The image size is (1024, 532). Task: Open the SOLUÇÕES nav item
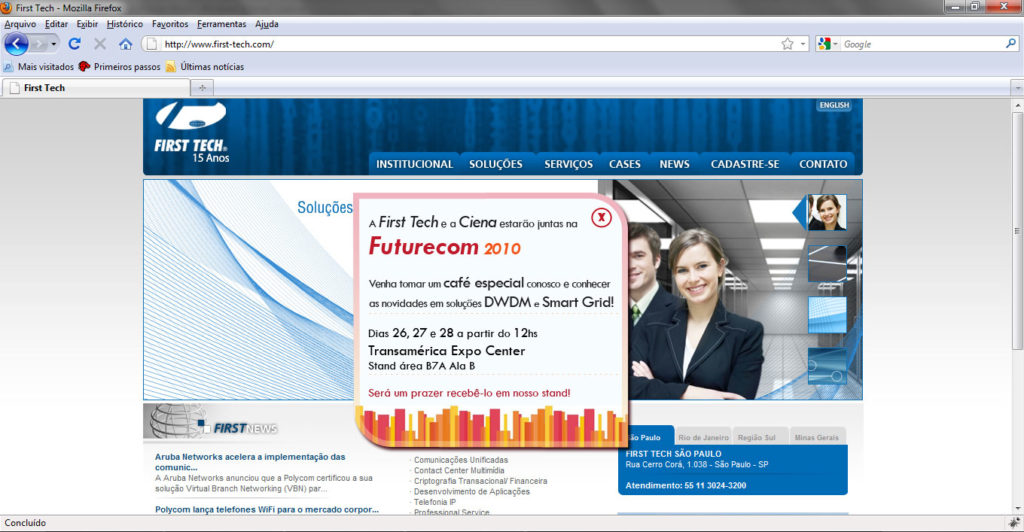496,164
